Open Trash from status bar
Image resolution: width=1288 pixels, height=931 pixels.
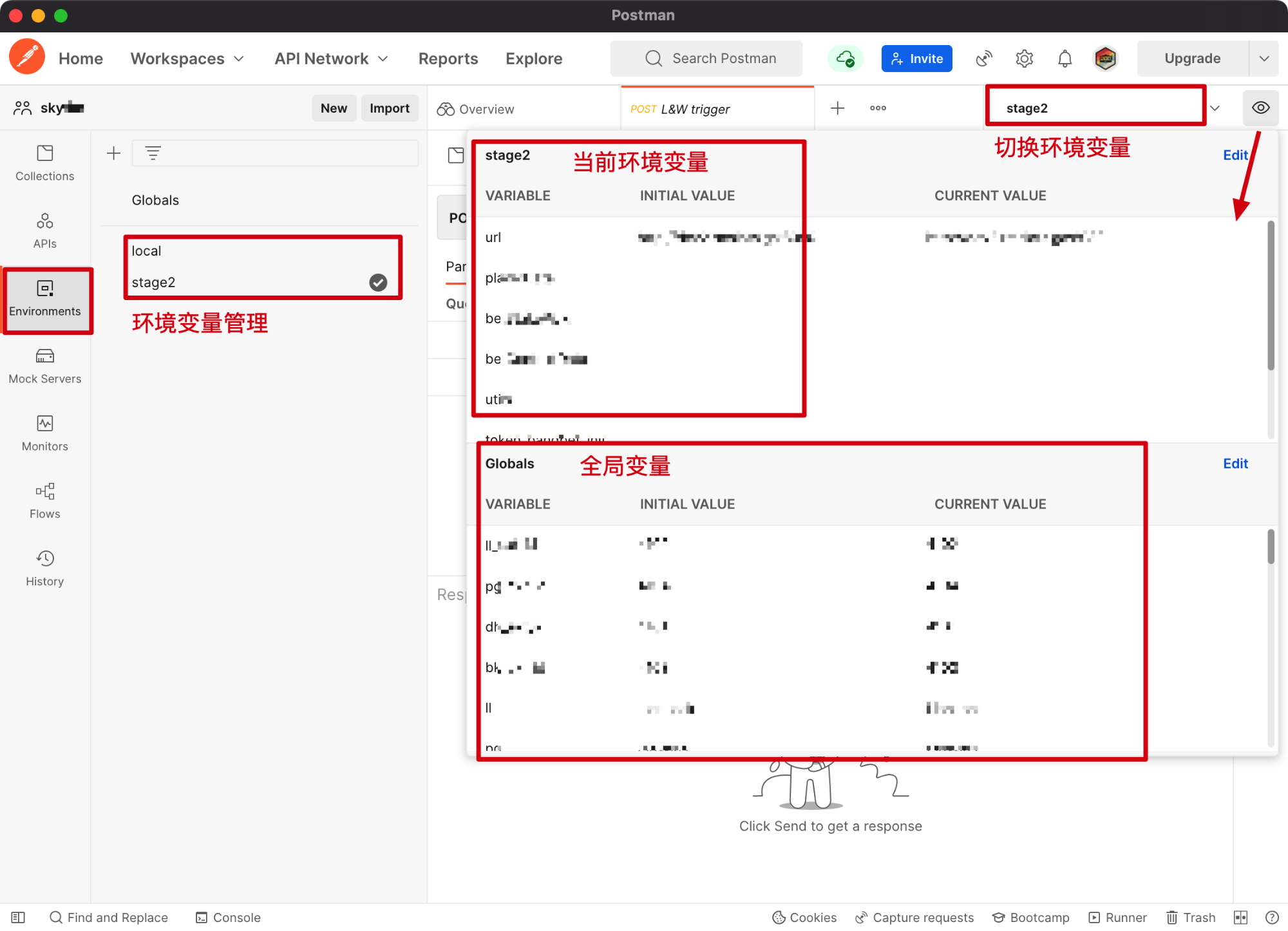pyautogui.click(x=1191, y=917)
